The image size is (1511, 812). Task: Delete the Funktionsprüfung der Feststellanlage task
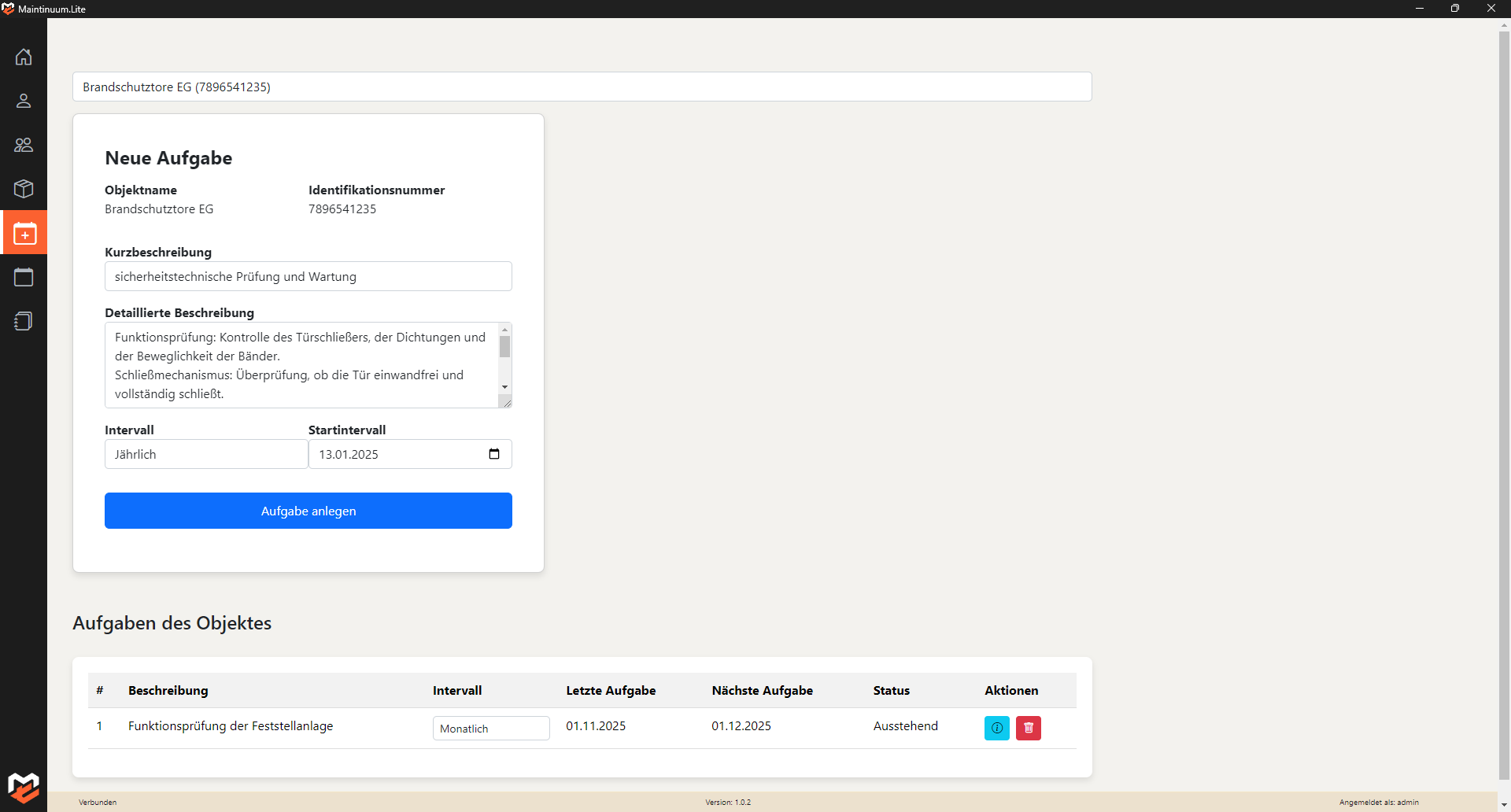coord(1028,728)
